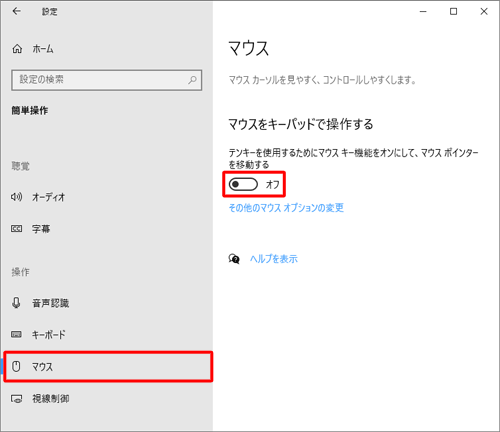Click the keyboard icon beside キーボード

(x=16, y=334)
